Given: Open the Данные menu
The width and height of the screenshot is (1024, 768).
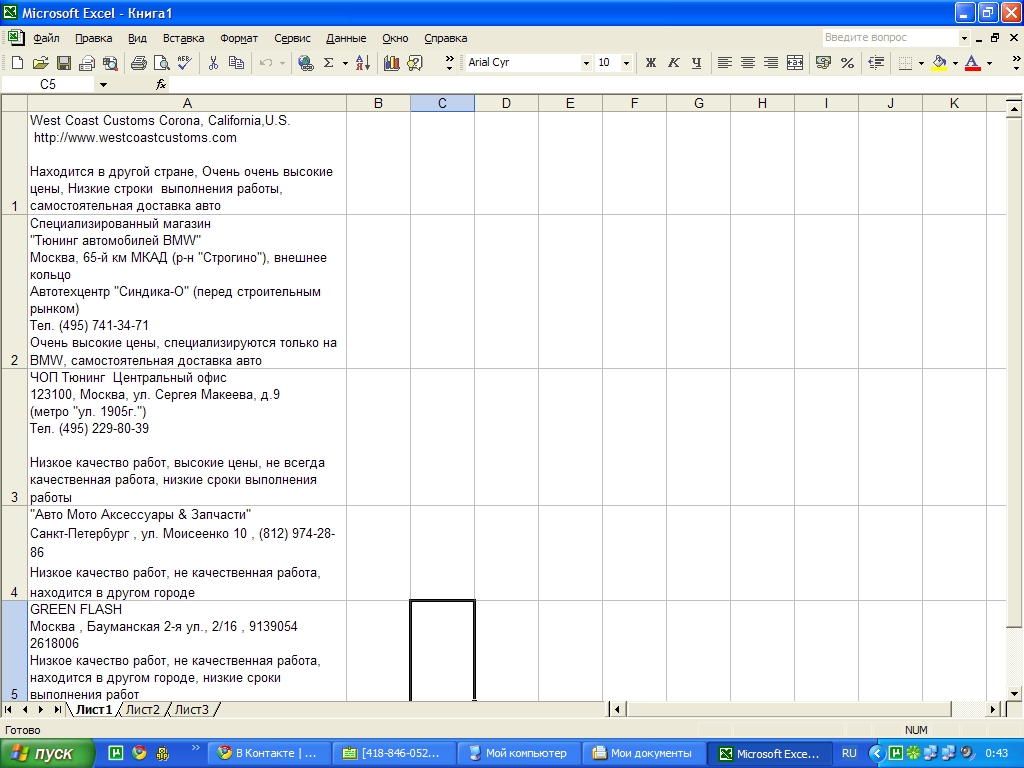Looking at the screenshot, I should click(x=346, y=38).
